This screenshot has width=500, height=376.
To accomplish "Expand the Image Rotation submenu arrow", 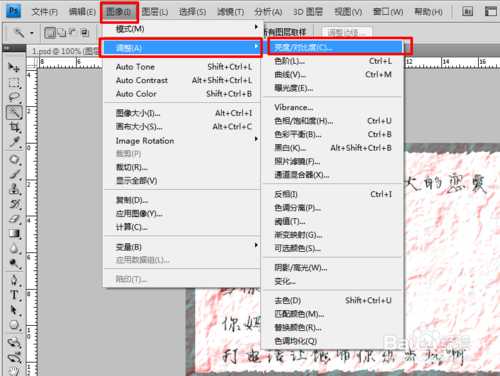I will point(256,139).
